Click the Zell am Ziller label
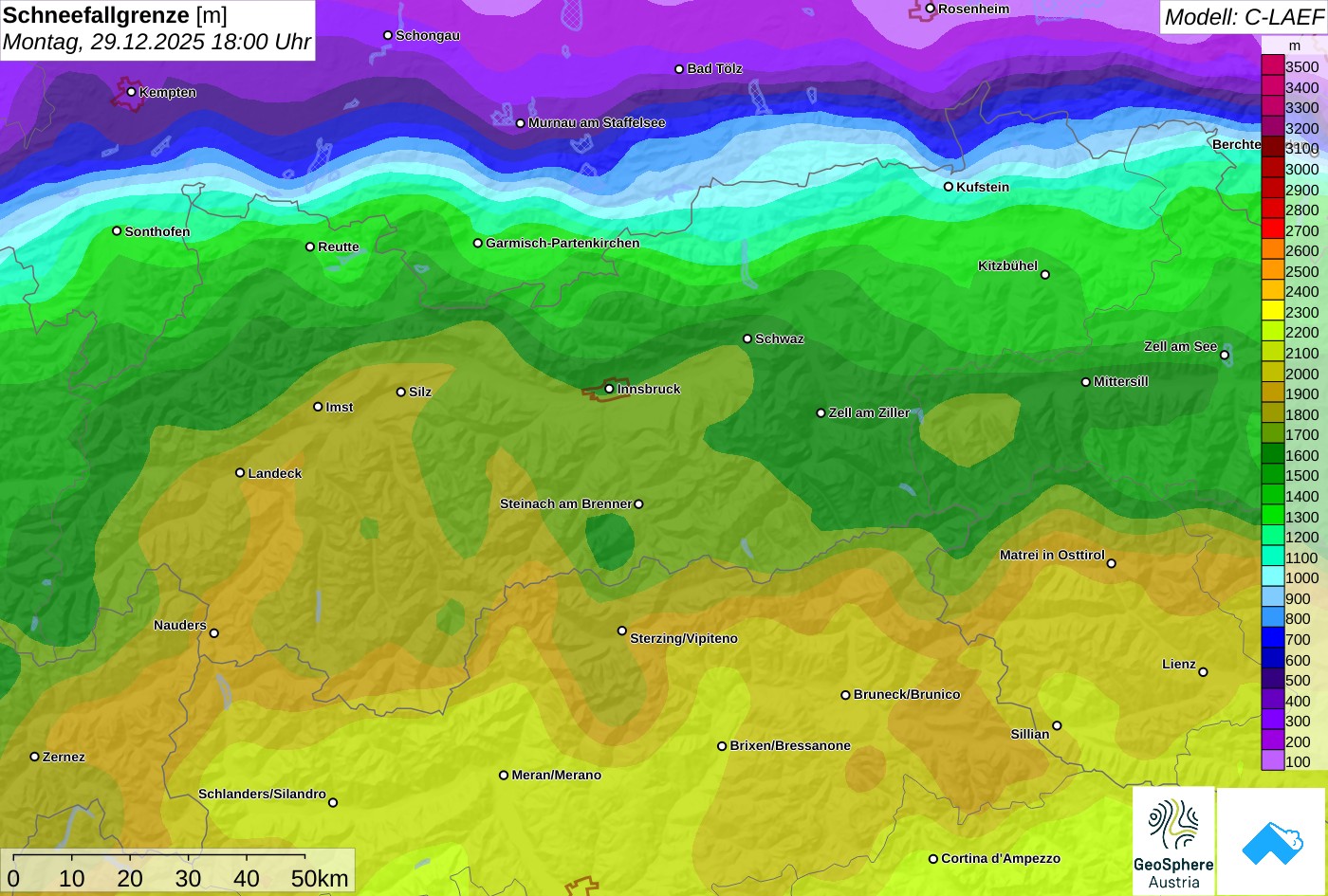Viewport: 1328px width, 896px height. coord(869,412)
